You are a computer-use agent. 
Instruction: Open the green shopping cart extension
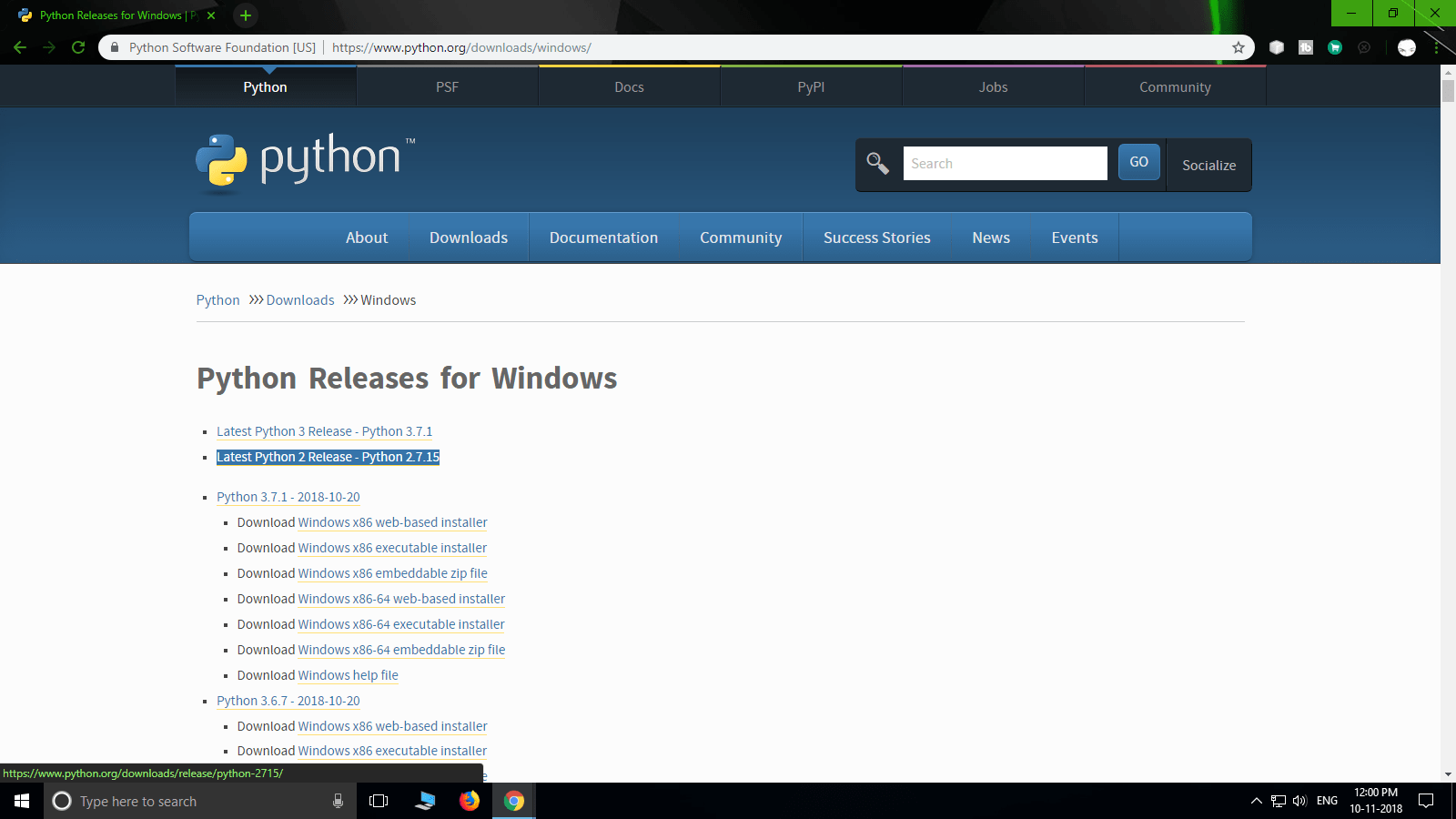coord(1335,47)
